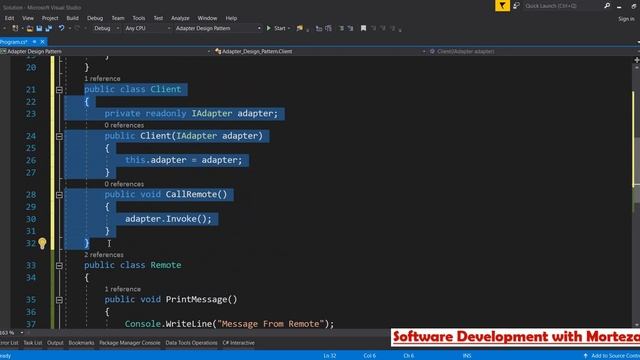Open the Bookmarks tab
The height and width of the screenshot is (360, 640).
(81, 343)
